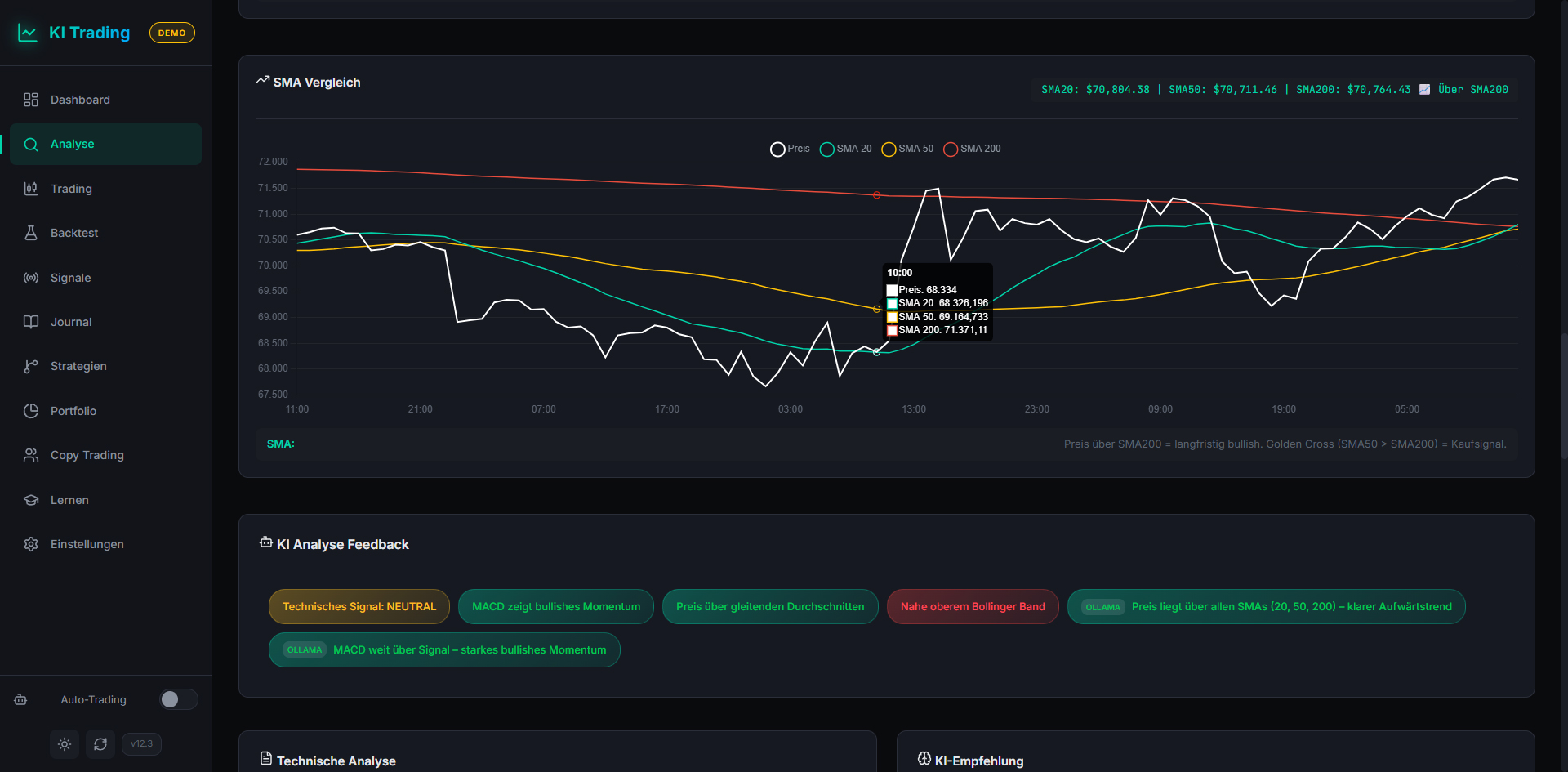
Task: Enable the Auto-Trading switch
Action: (x=178, y=699)
